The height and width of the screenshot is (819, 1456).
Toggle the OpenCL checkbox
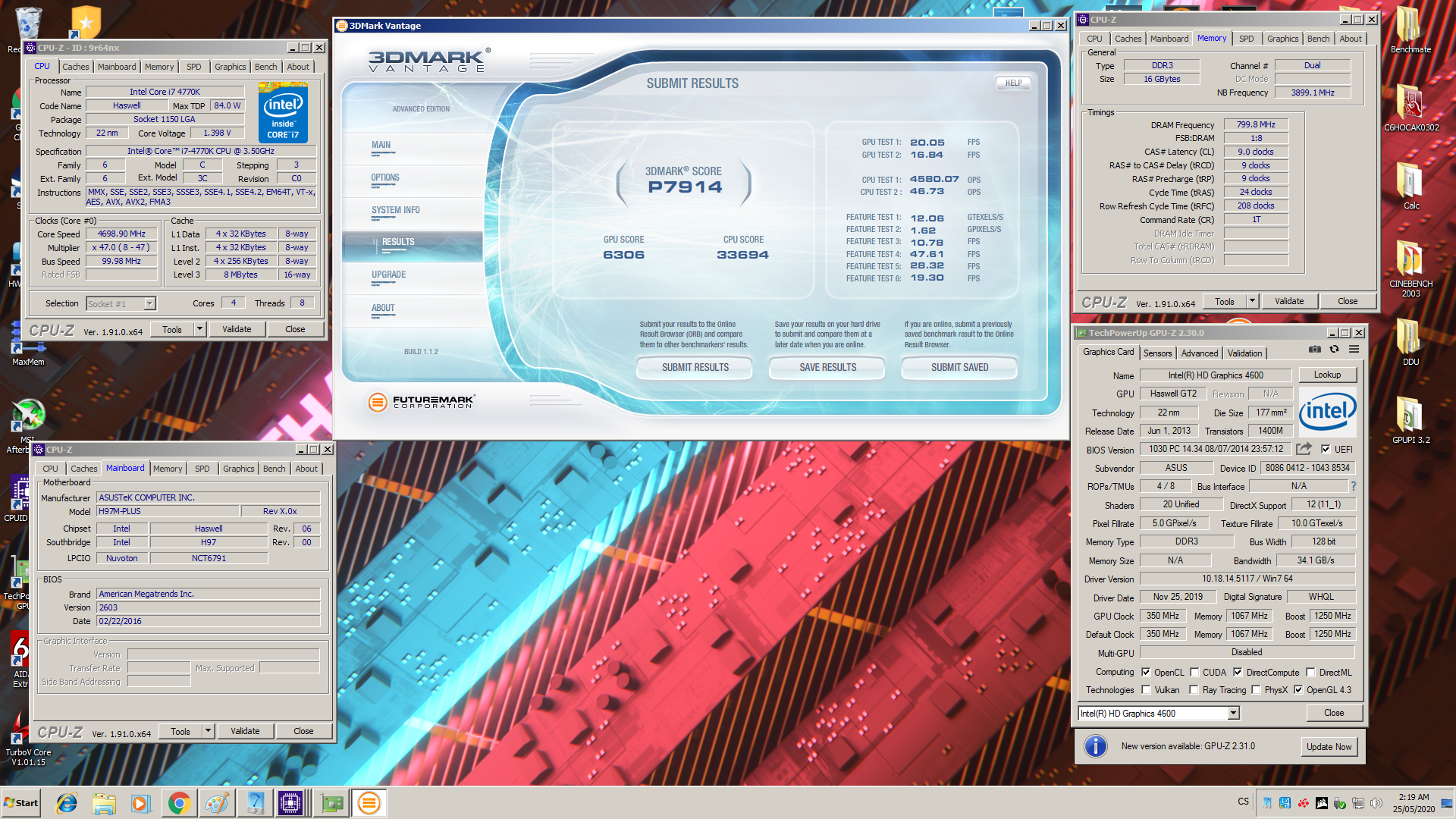pyautogui.click(x=1146, y=672)
